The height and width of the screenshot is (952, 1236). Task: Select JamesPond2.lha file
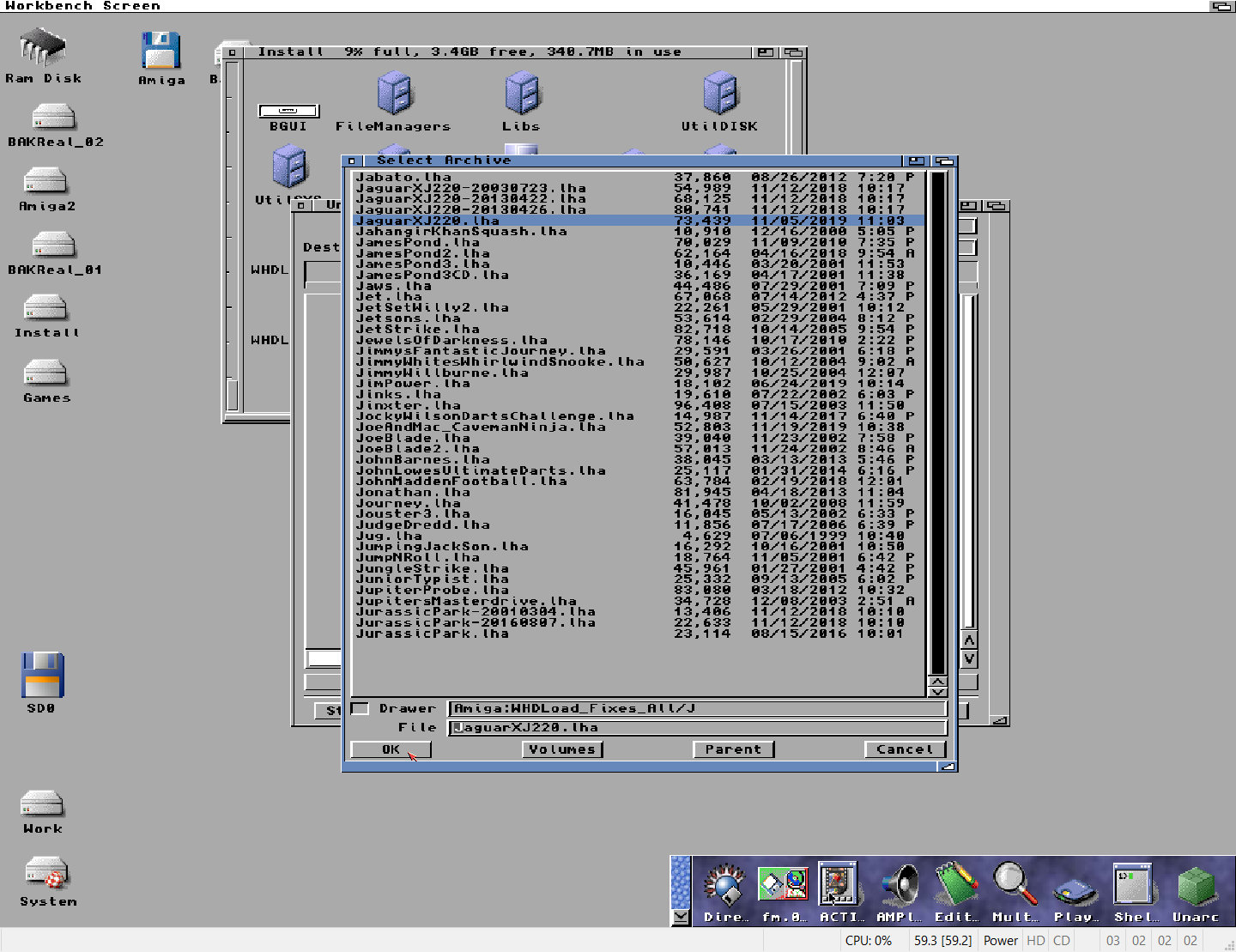[x=639, y=253]
